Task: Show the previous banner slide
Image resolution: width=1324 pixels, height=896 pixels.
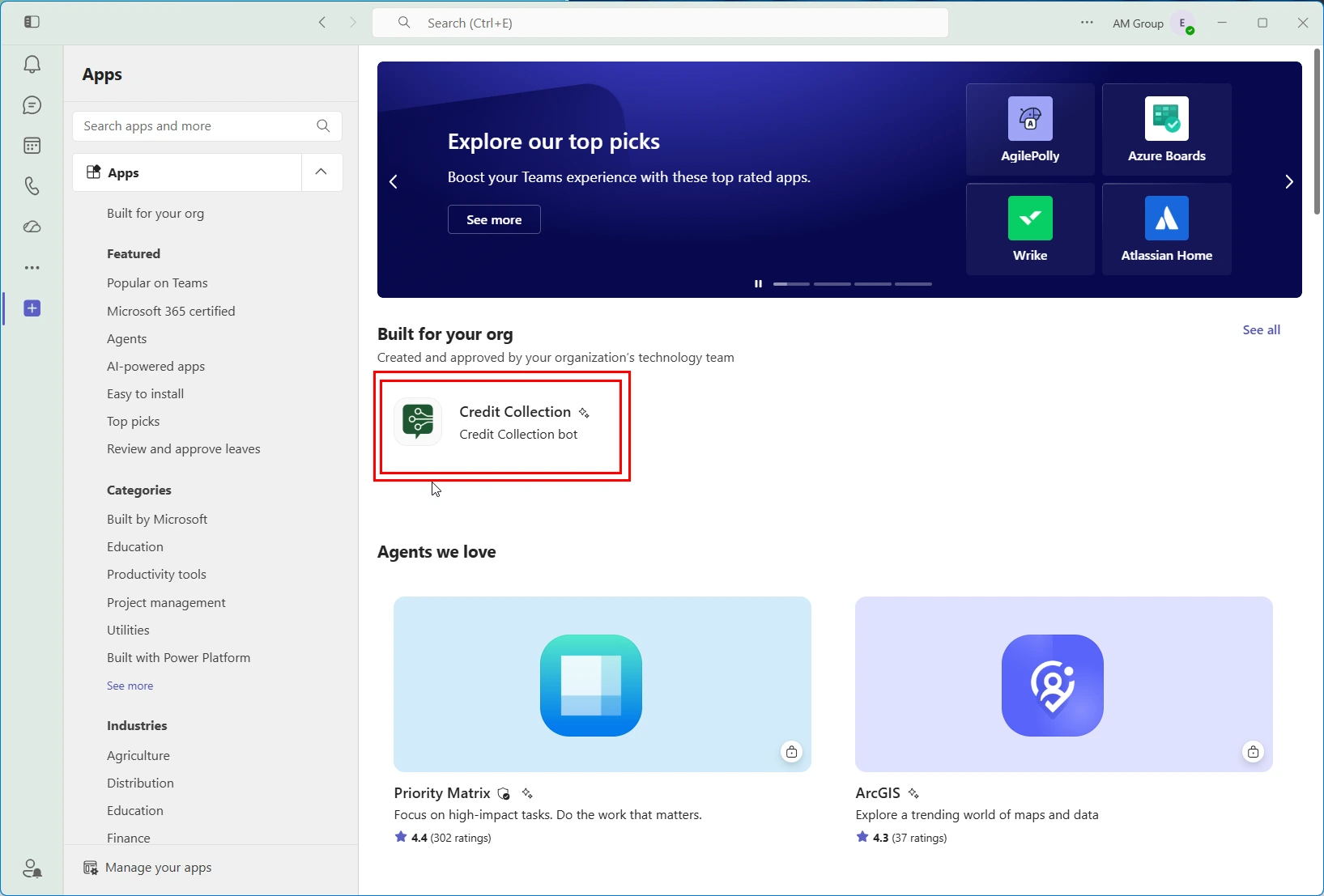Action: click(394, 182)
